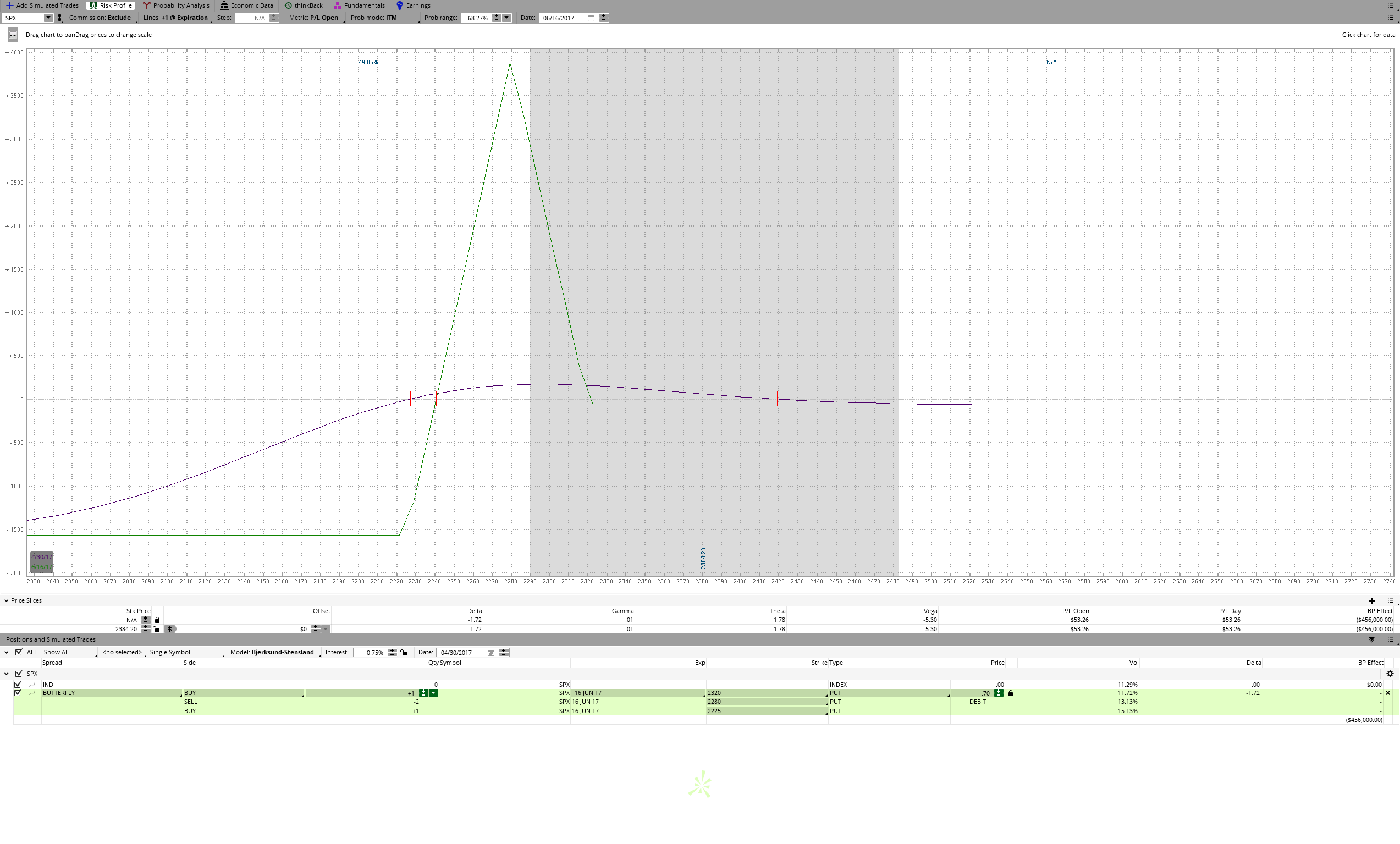The width and height of the screenshot is (1400, 844).
Task: Click the padlock icon next to .70 price
Action: (x=1010, y=693)
